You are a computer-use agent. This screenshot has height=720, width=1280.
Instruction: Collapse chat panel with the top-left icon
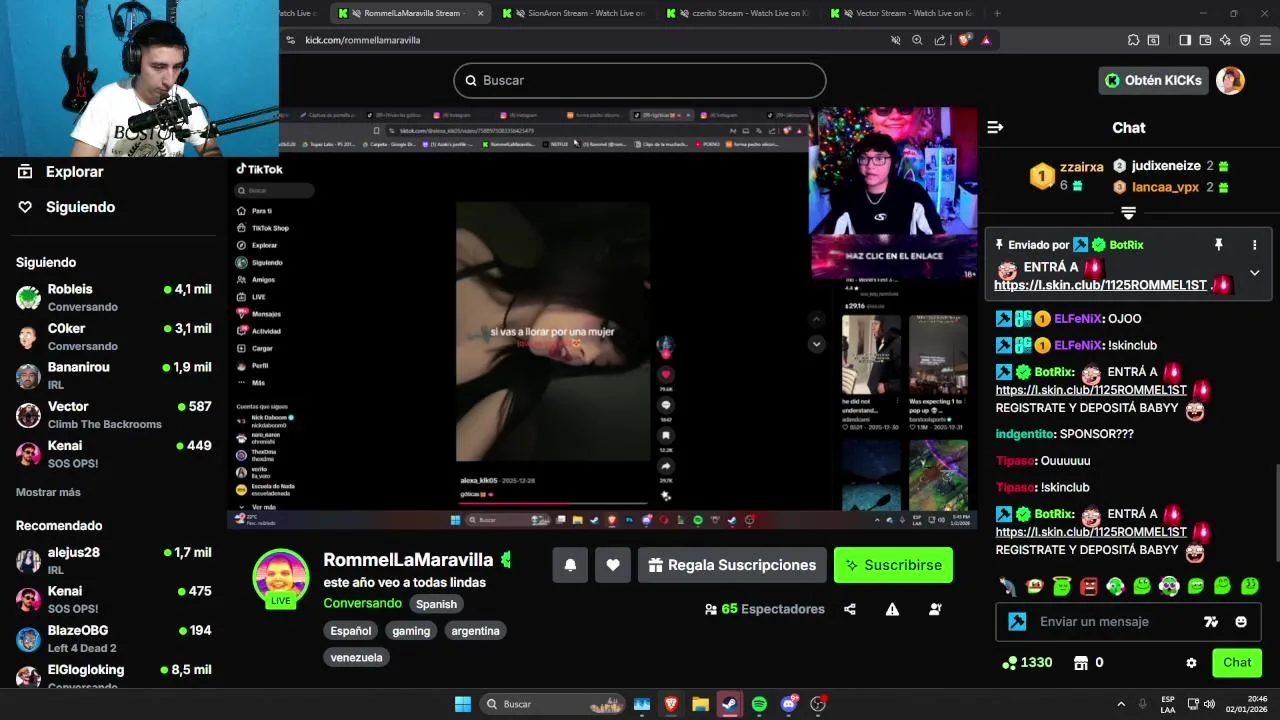pos(995,127)
